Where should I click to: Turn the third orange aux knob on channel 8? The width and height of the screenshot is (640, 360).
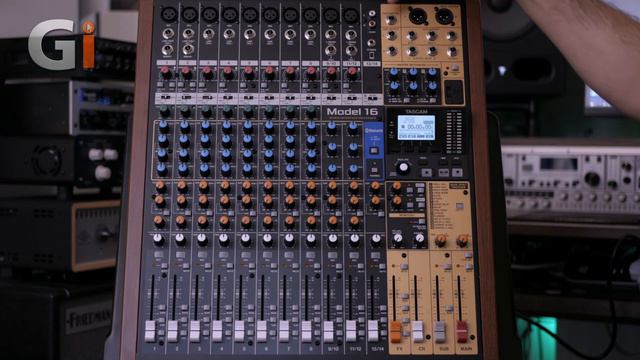click(x=311, y=221)
